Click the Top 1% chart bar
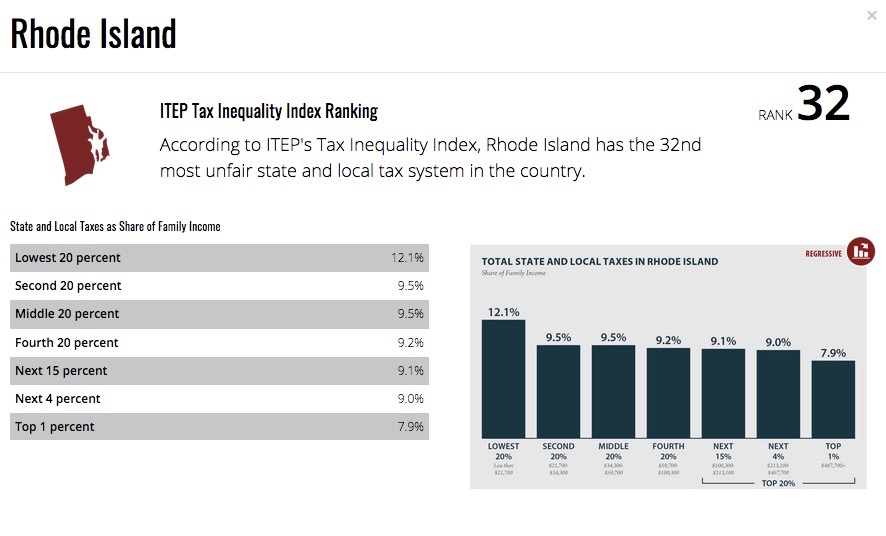The width and height of the screenshot is (886, 536). tap(833, 399)
